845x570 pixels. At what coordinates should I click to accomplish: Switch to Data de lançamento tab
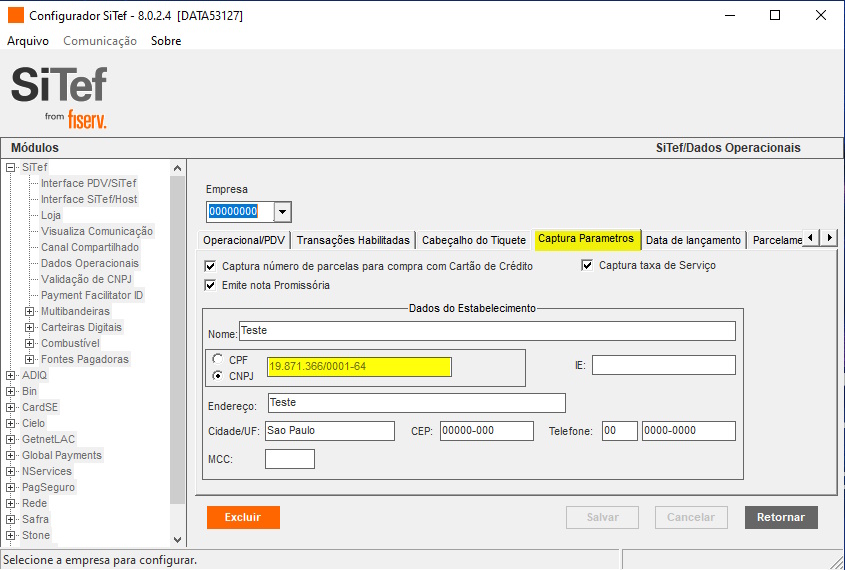[693, 240]
